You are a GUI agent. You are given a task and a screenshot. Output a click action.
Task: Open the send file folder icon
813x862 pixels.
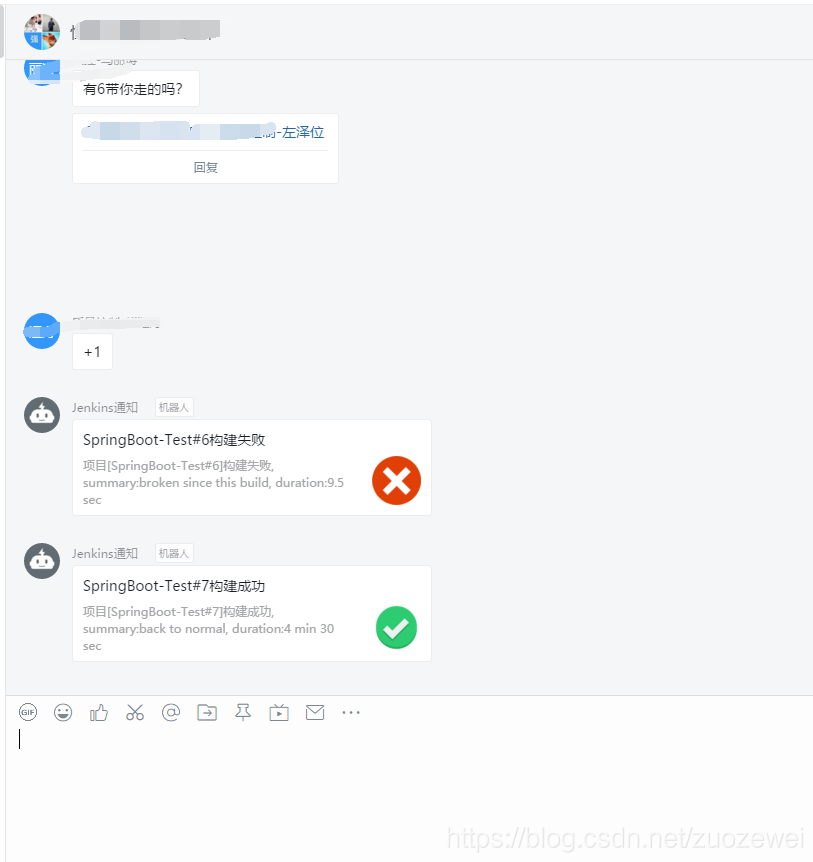pos(207,712)
